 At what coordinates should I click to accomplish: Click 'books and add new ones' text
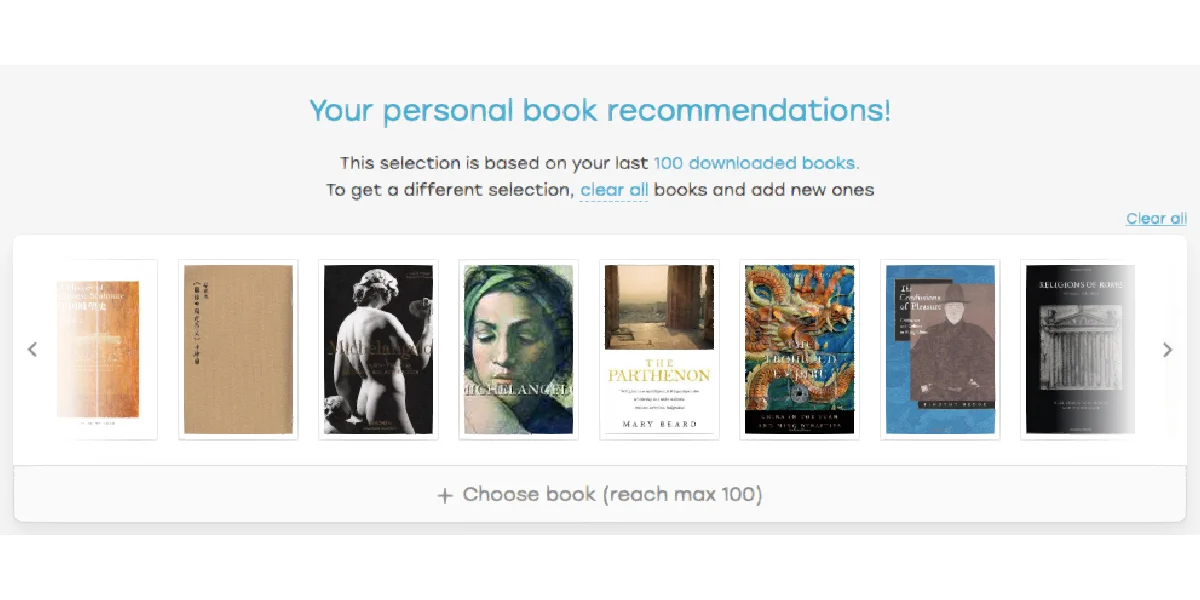point(764,190)
